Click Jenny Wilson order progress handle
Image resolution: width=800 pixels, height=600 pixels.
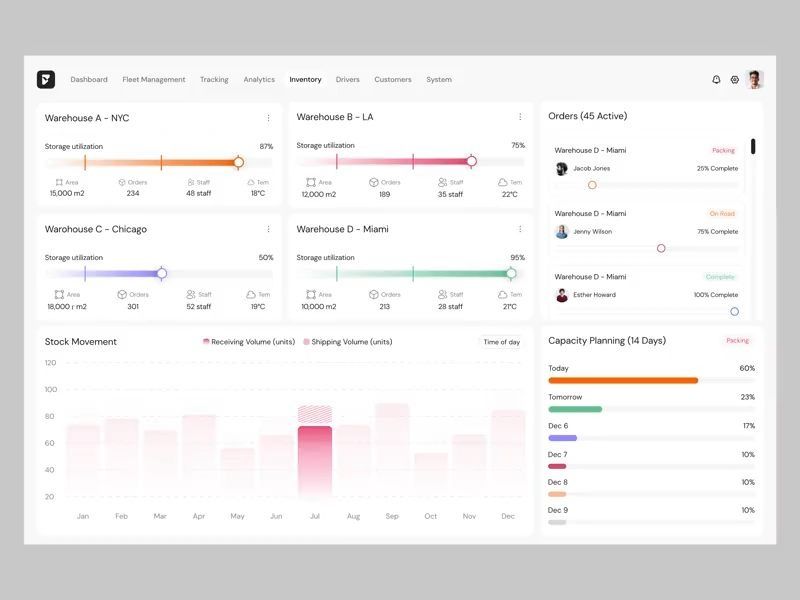(x=661, y=248)
